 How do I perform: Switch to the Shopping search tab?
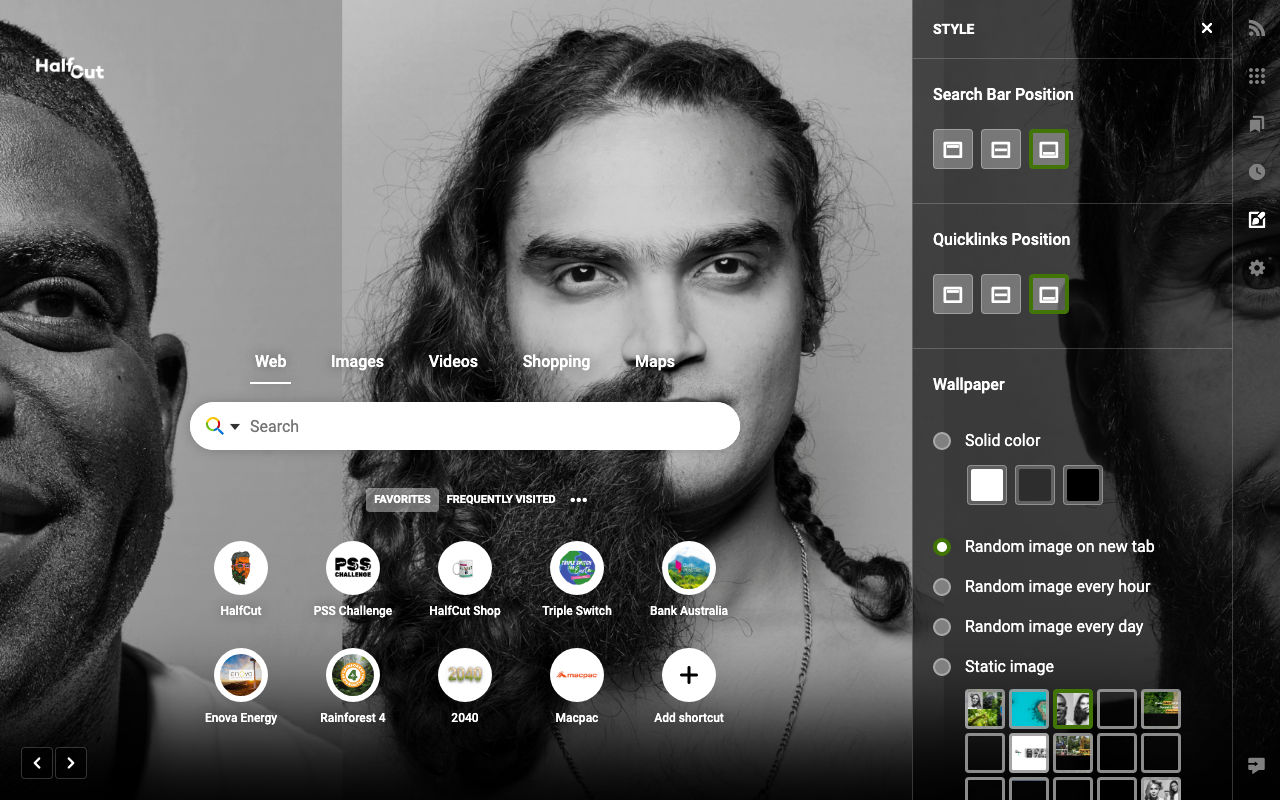pyautogui.click(x=556, y=362)
